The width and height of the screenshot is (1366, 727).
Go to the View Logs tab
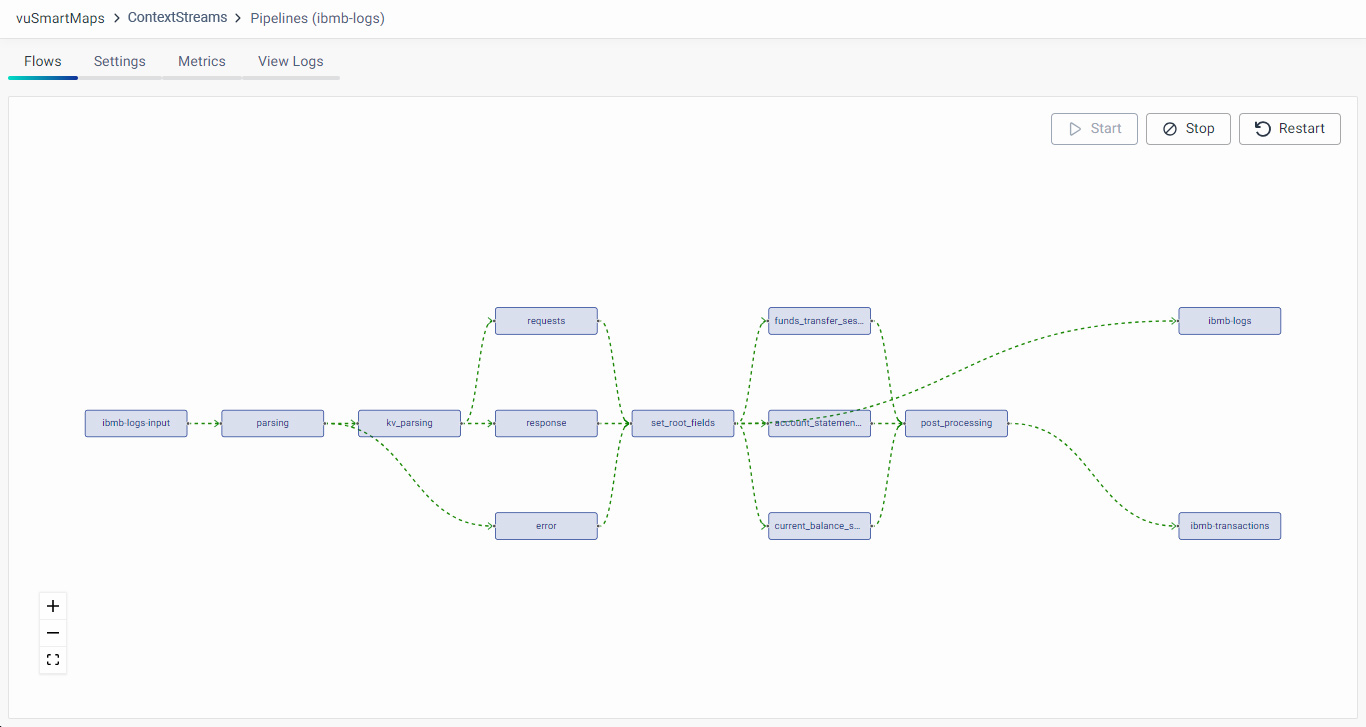click(291, 61)
